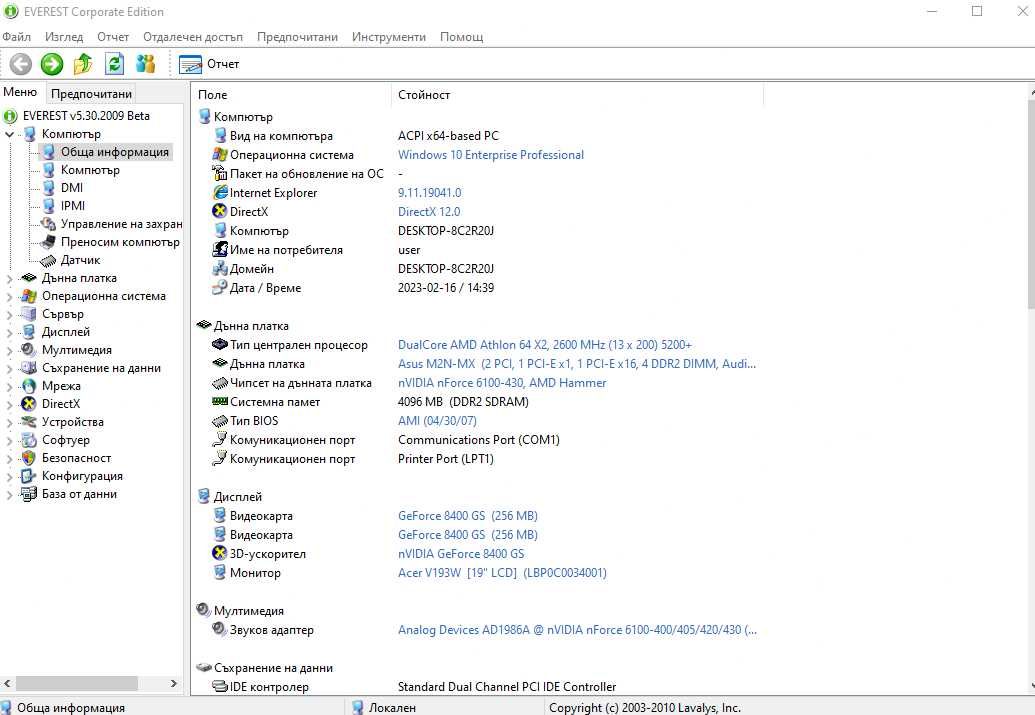Click the sidebar horizontal scrollbar left arrow
The image size is (1035, 715).
[7, 683]
